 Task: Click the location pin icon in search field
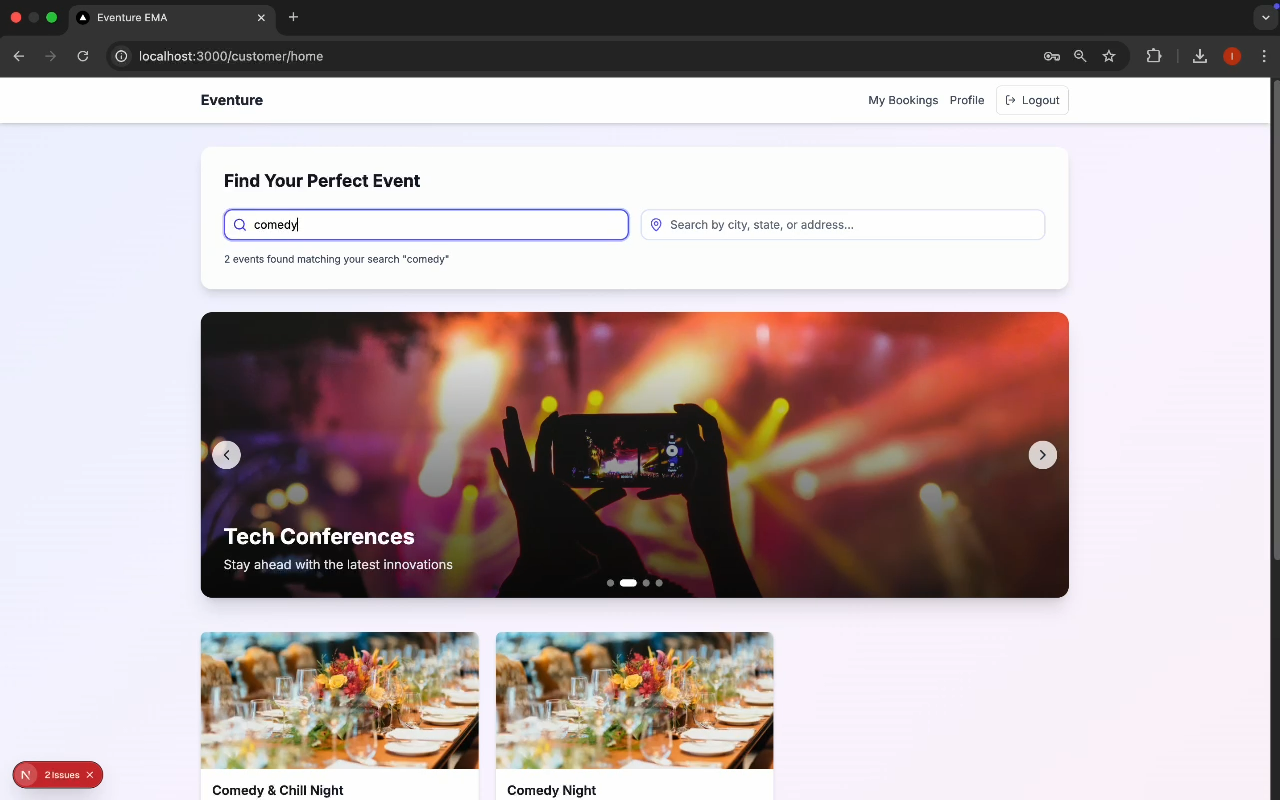point(656,225)
